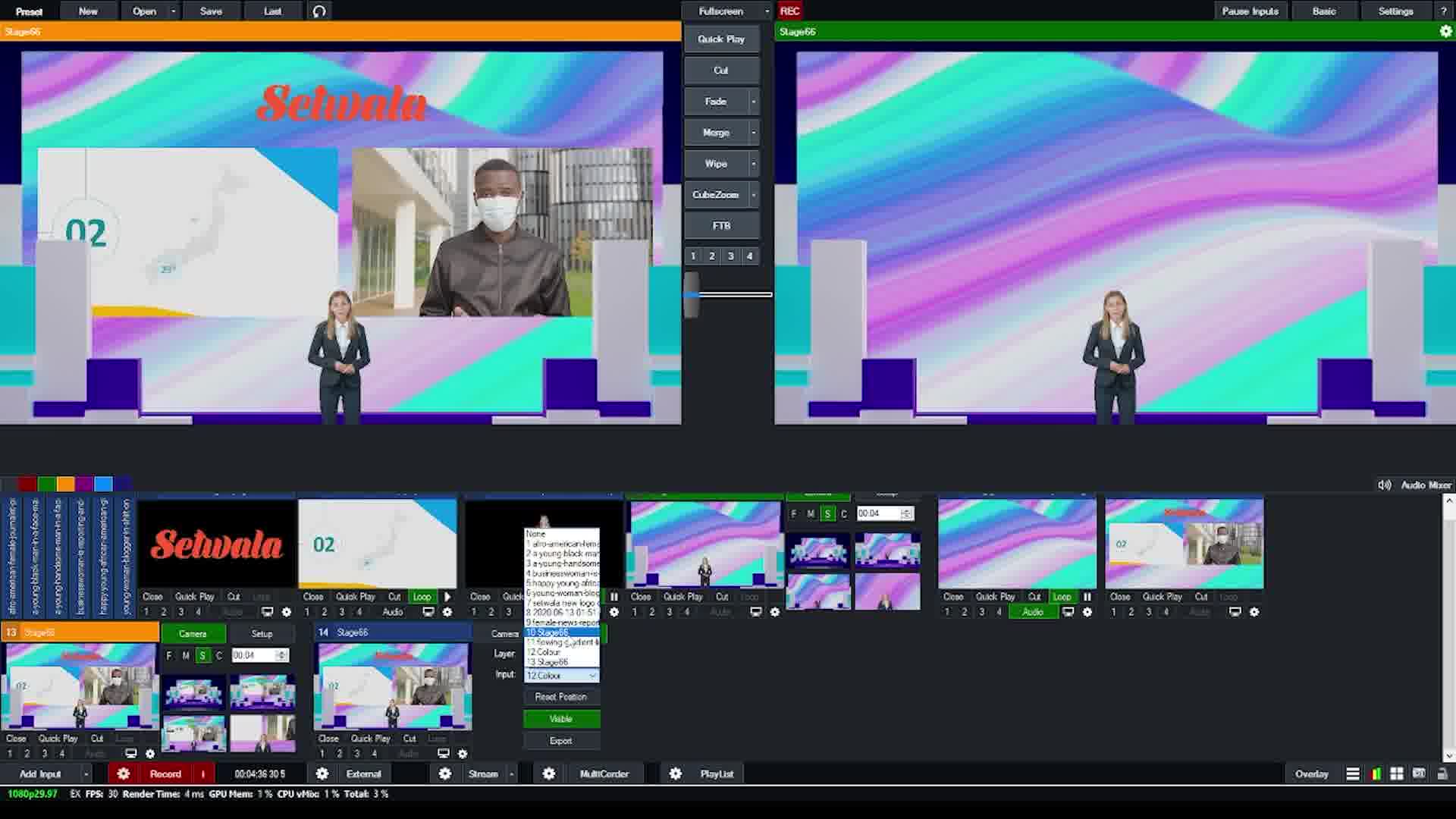
Task: Click the transition T-bar slider handle
Action: pyautogui.click(x=691, y=295)
